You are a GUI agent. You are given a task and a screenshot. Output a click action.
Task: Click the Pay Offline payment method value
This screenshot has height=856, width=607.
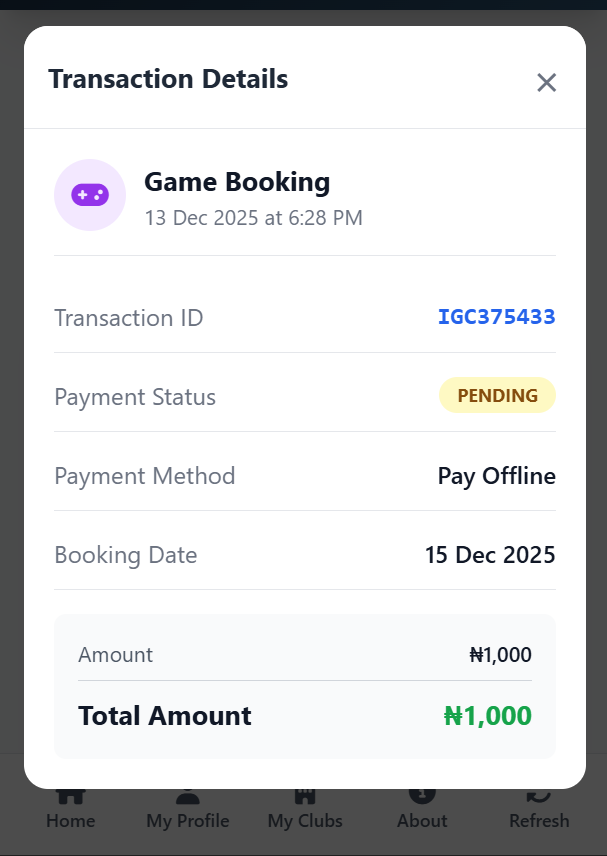496,476
